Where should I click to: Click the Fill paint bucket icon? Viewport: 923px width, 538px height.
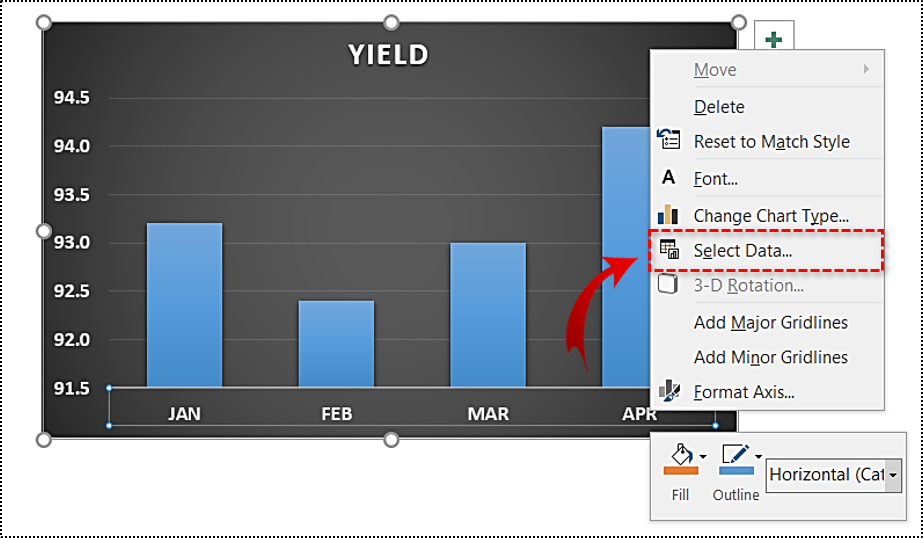point(681,454)
